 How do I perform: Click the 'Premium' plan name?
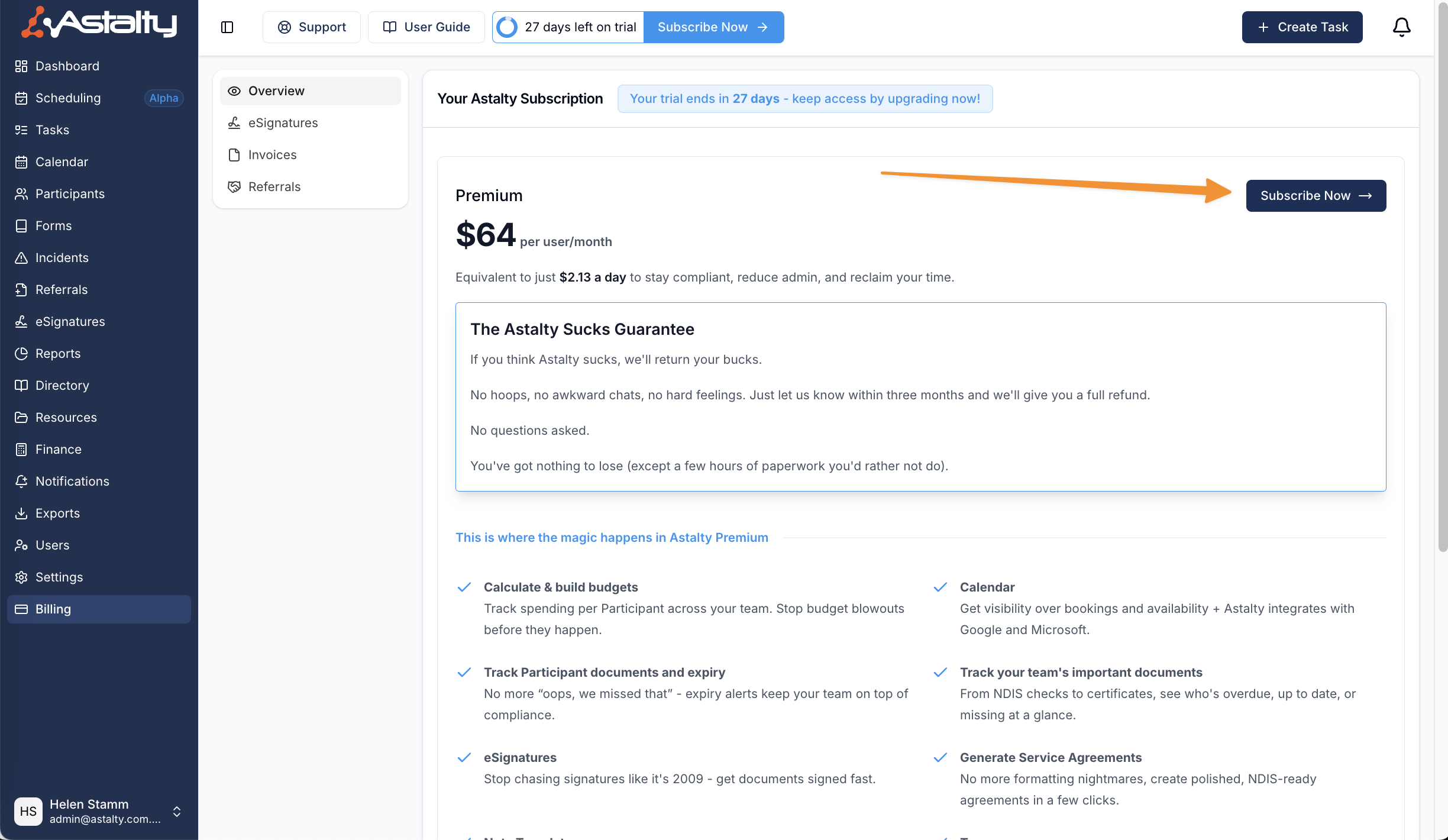point(489,196)
